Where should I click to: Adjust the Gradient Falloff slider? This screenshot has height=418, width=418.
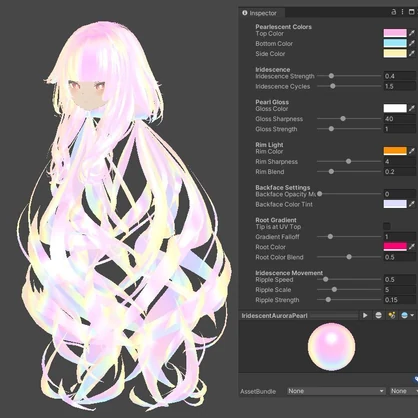click(x=349, y=237)
